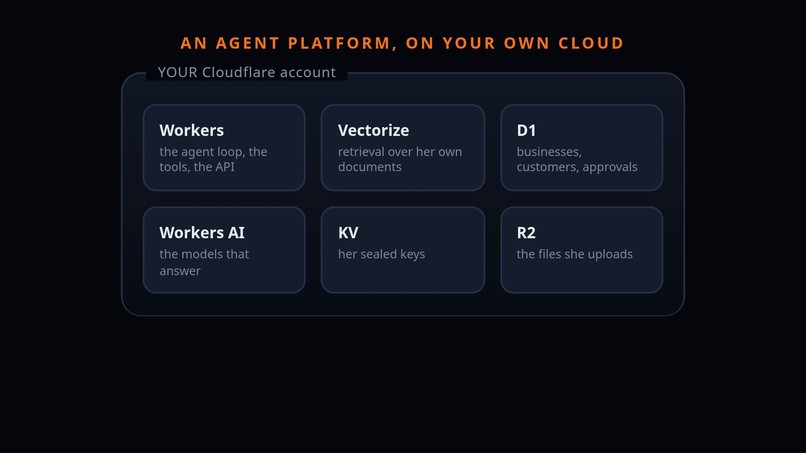
Task: Click the Workers AI heading
Action: click(202, 232)
